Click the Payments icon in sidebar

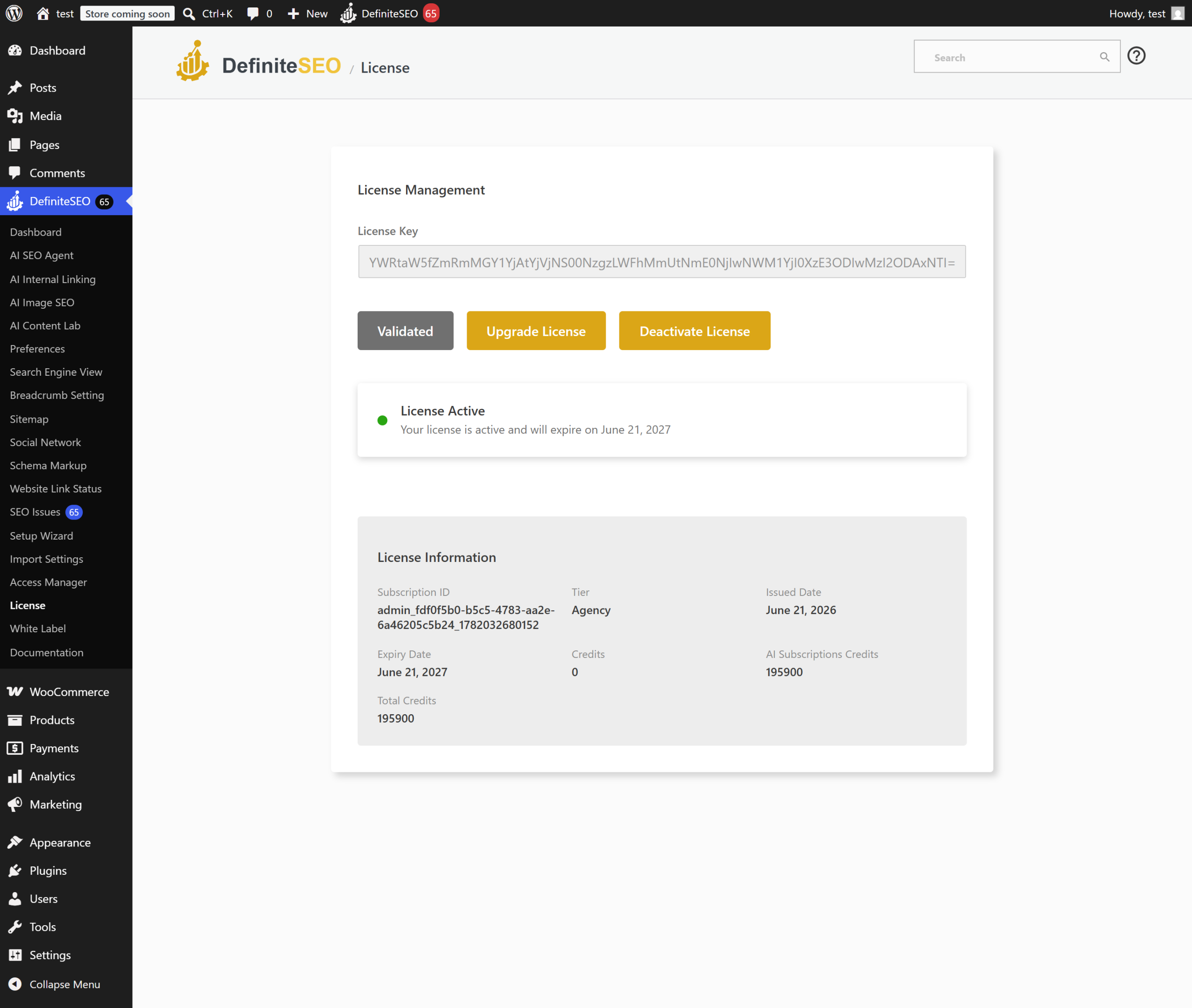(x=15, y=748)
